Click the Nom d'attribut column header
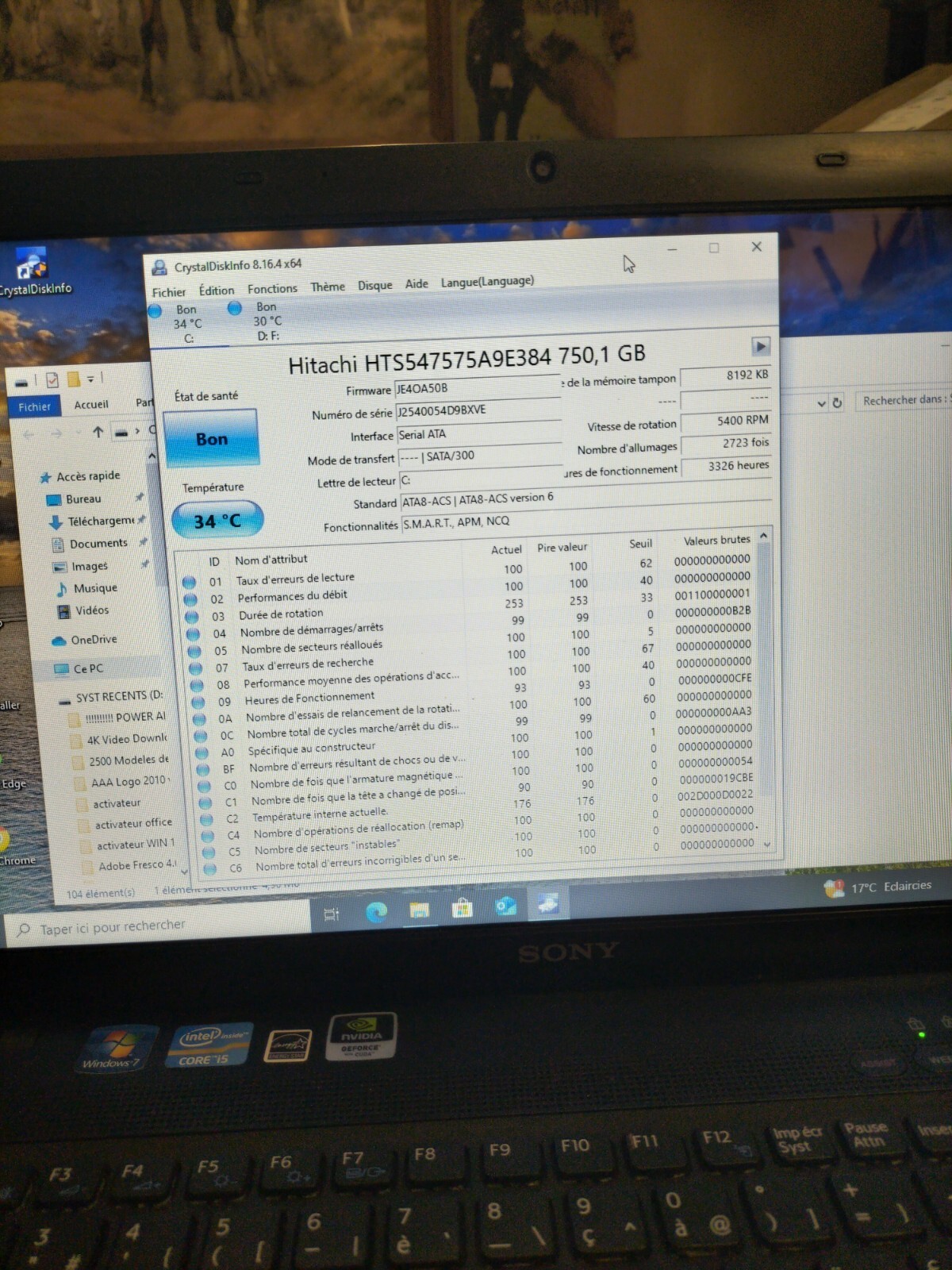952x1270 pixels. (x=271, y=560)
